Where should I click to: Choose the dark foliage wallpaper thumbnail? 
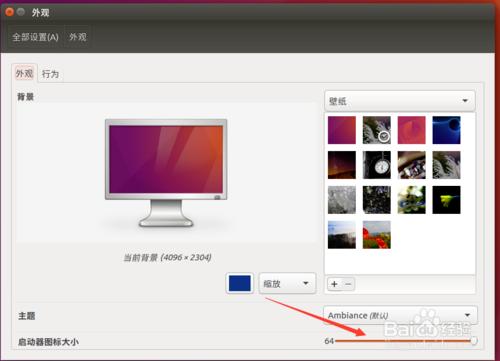(x=377, y=200)
